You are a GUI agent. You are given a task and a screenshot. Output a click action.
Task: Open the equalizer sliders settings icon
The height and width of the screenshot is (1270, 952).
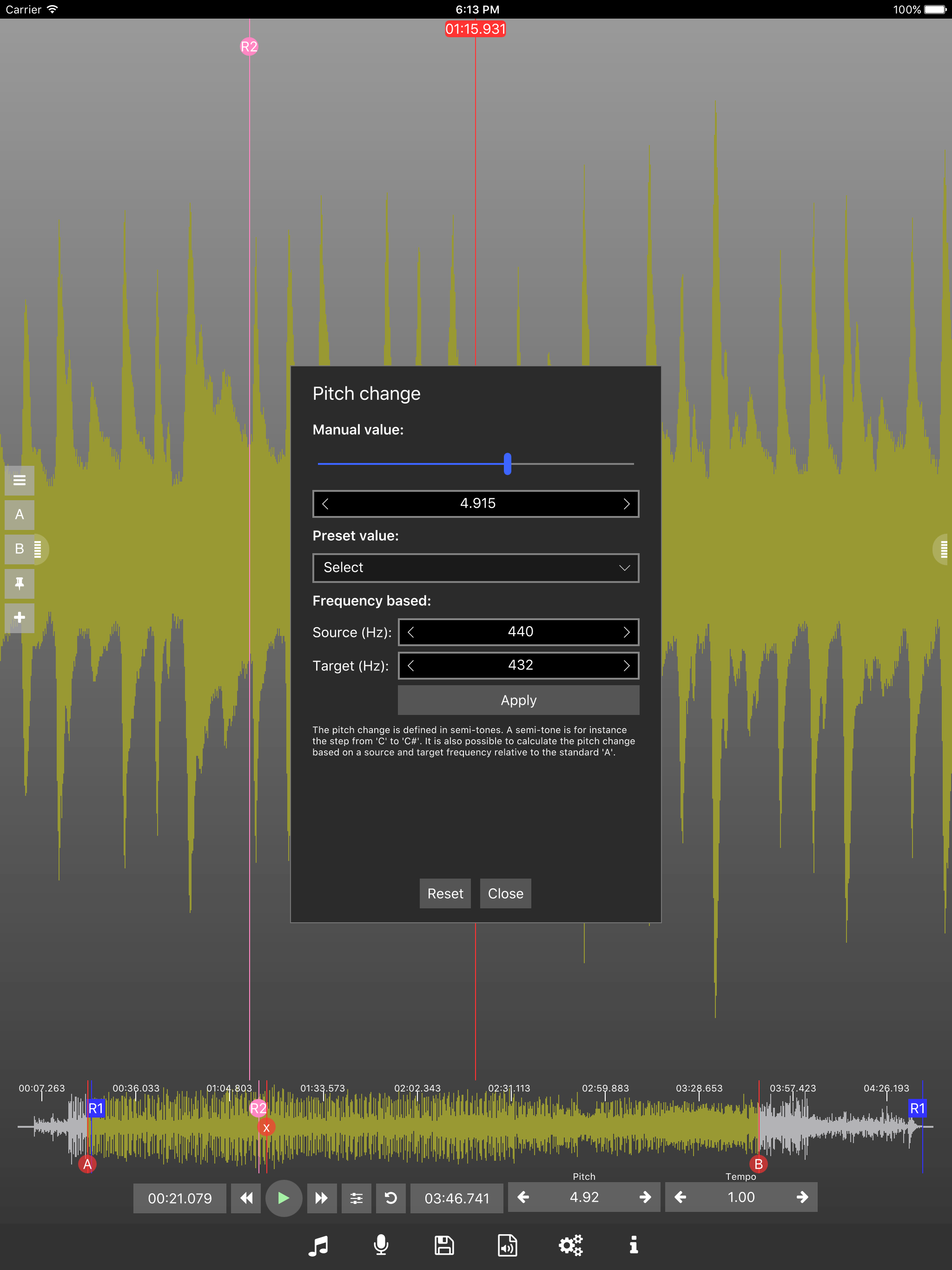[x=357, y=1197]
